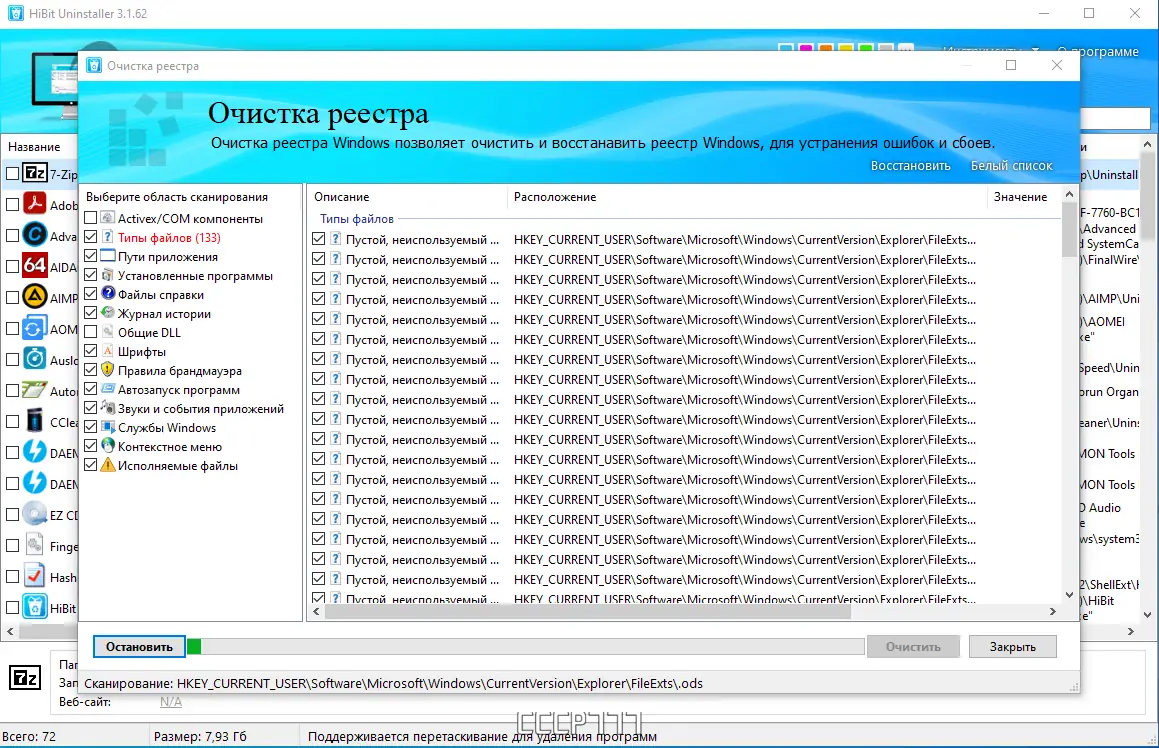This screenshot has height=748, width=1159.
Task: Toggle the Исполняемые файлы checkbox
Action: (x=91, y=466)
